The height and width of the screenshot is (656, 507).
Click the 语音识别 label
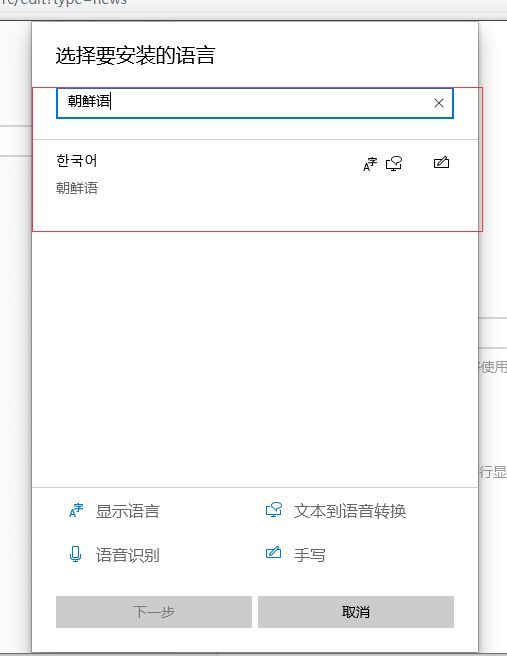point(128,555)
